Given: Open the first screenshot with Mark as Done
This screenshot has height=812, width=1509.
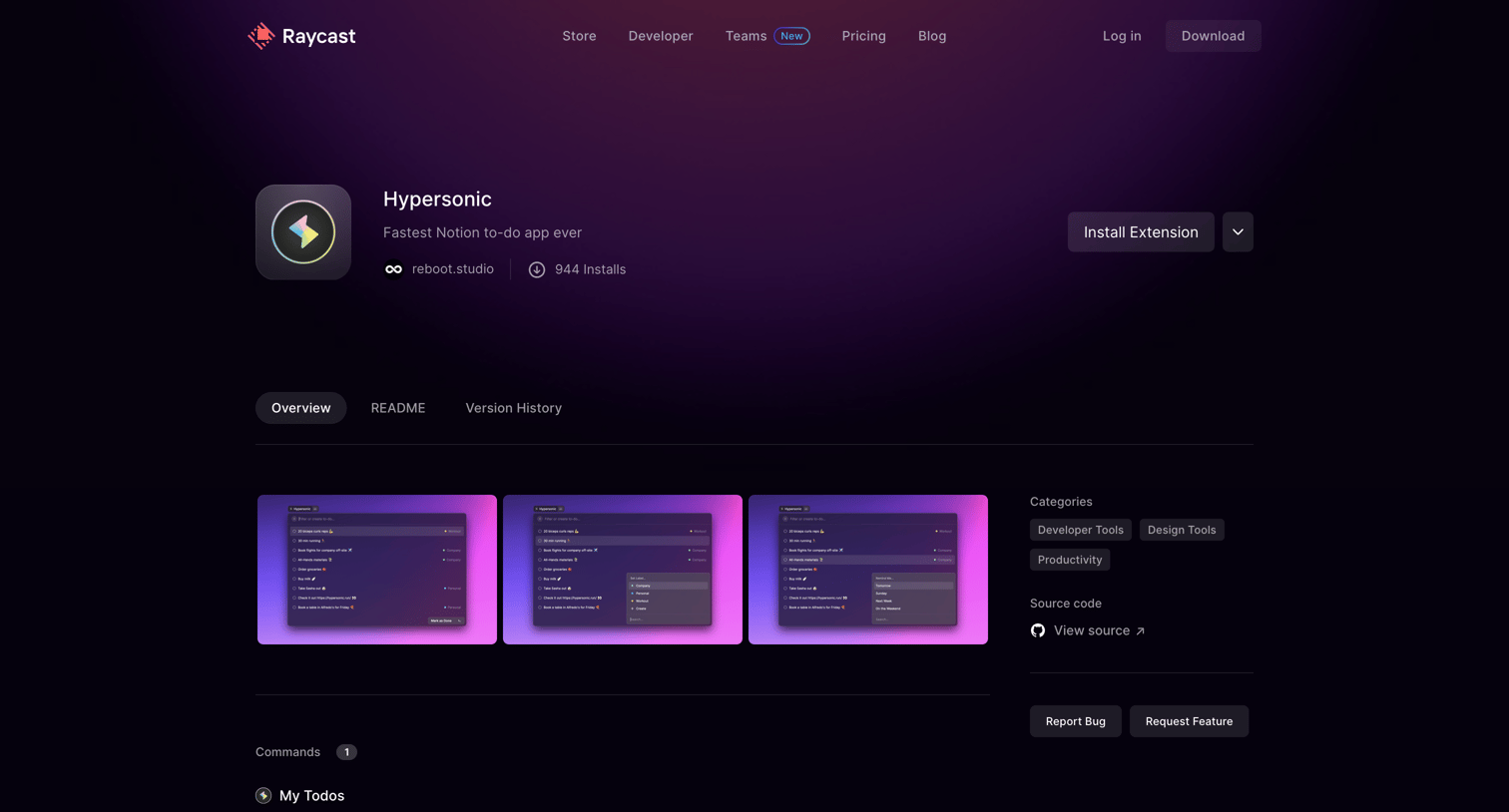Looking at the screenshot, I should coord(377,570).
